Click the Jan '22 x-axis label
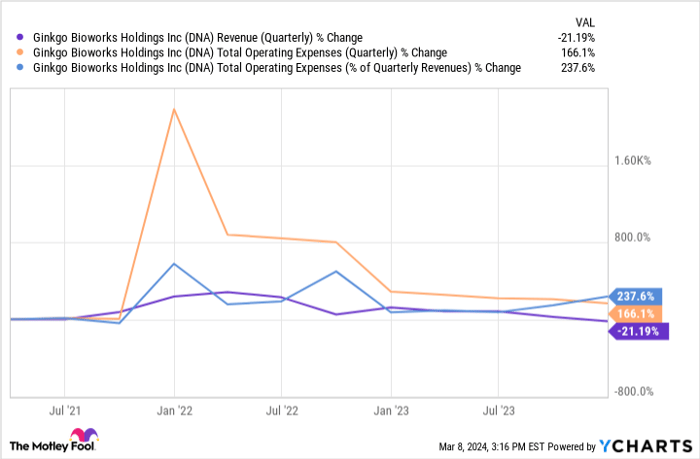The width and height of the screenshot is (700, 459). [175, 410]
